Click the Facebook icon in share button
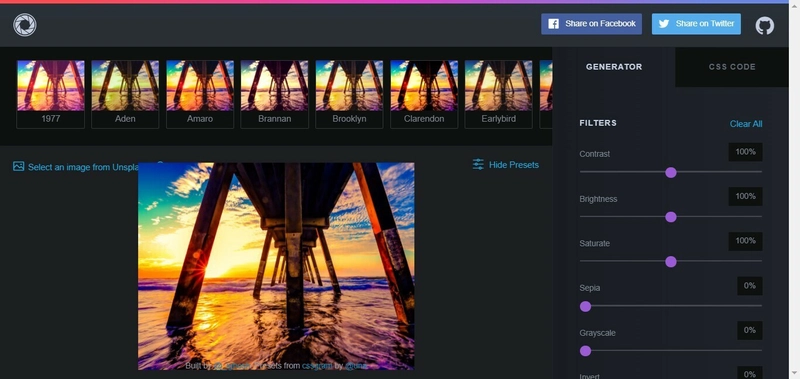The height and width of the screenshot is (379, 800). point(553,24)
